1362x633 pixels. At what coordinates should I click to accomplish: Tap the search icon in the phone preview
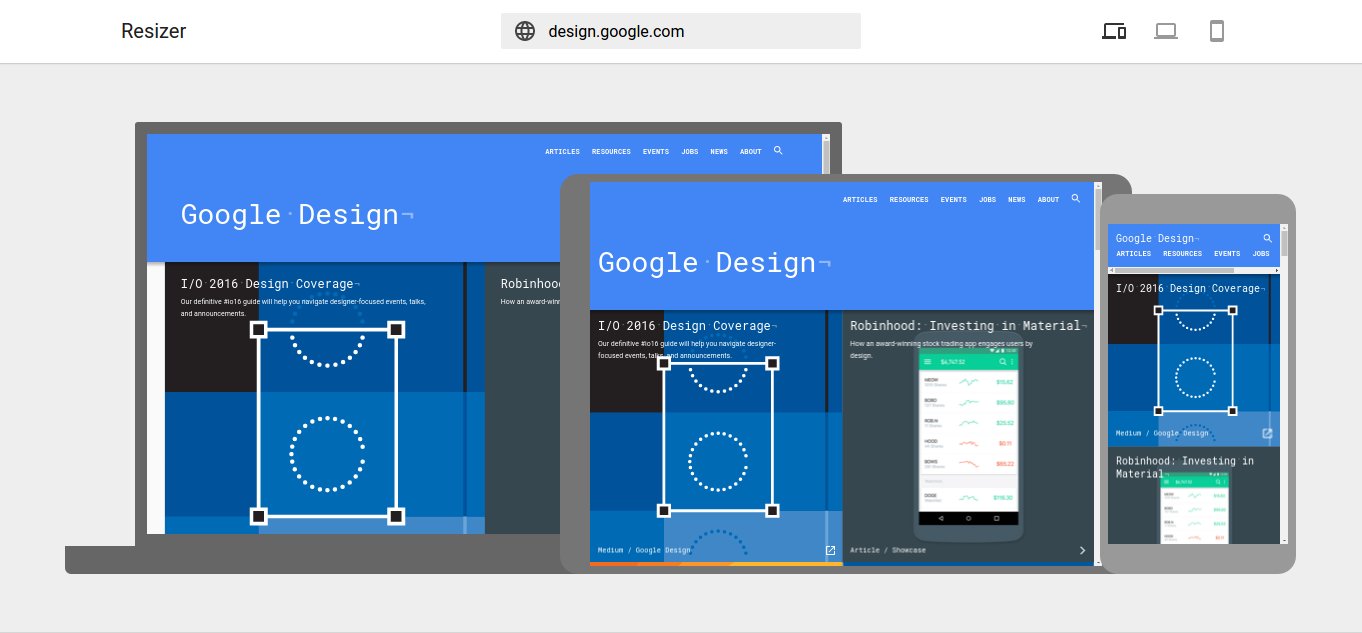pos(1268,239)
